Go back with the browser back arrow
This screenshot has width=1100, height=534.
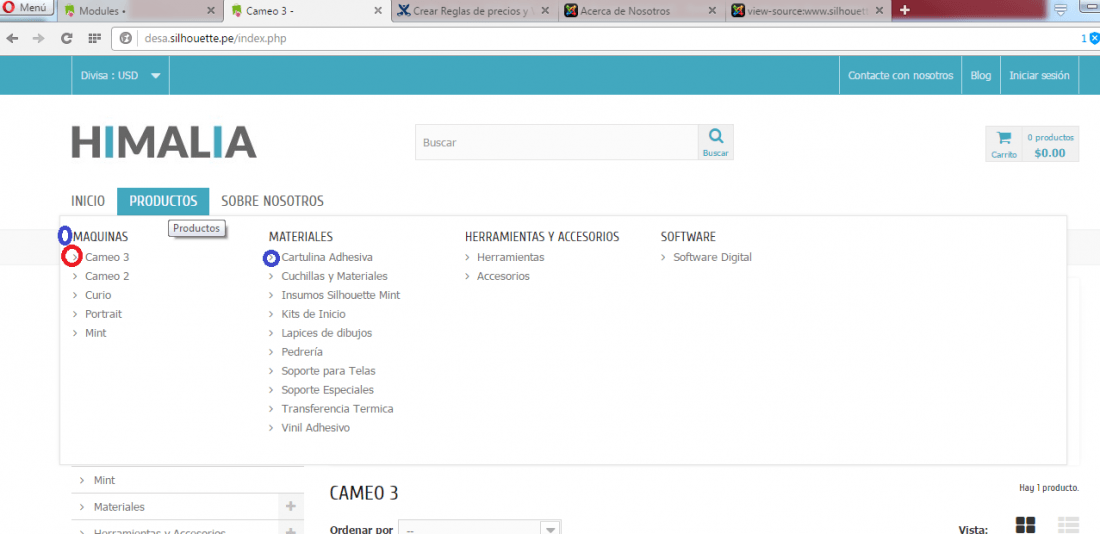12,39
